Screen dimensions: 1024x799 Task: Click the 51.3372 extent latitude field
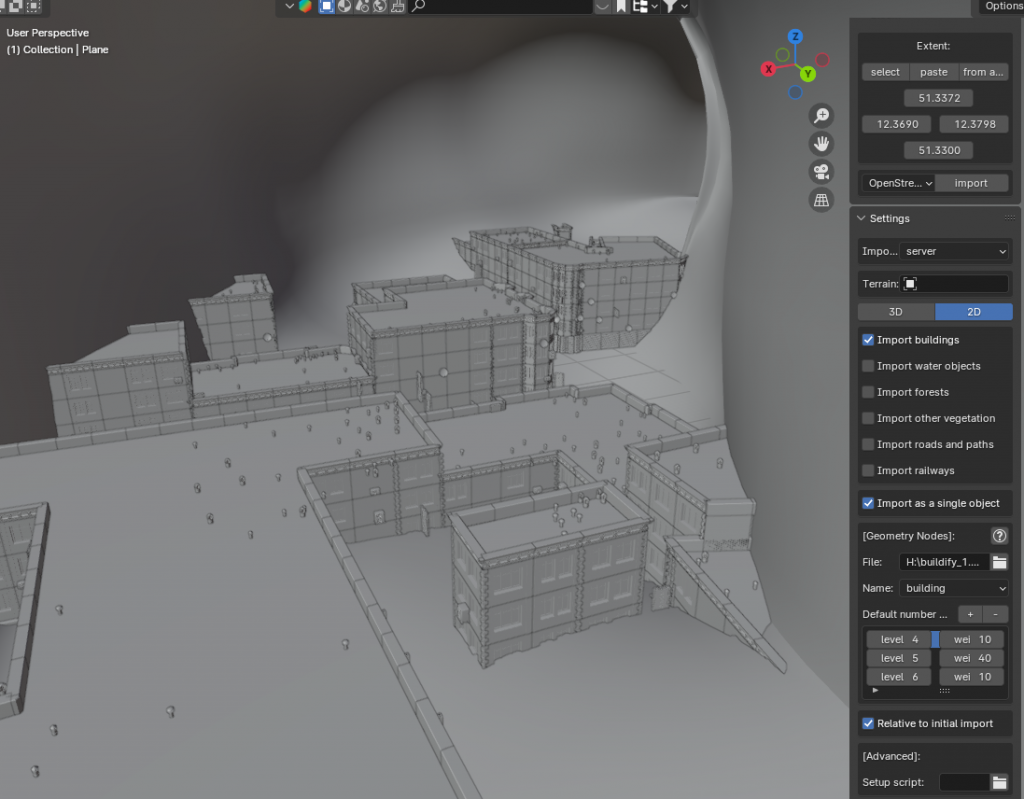point(937,98)
